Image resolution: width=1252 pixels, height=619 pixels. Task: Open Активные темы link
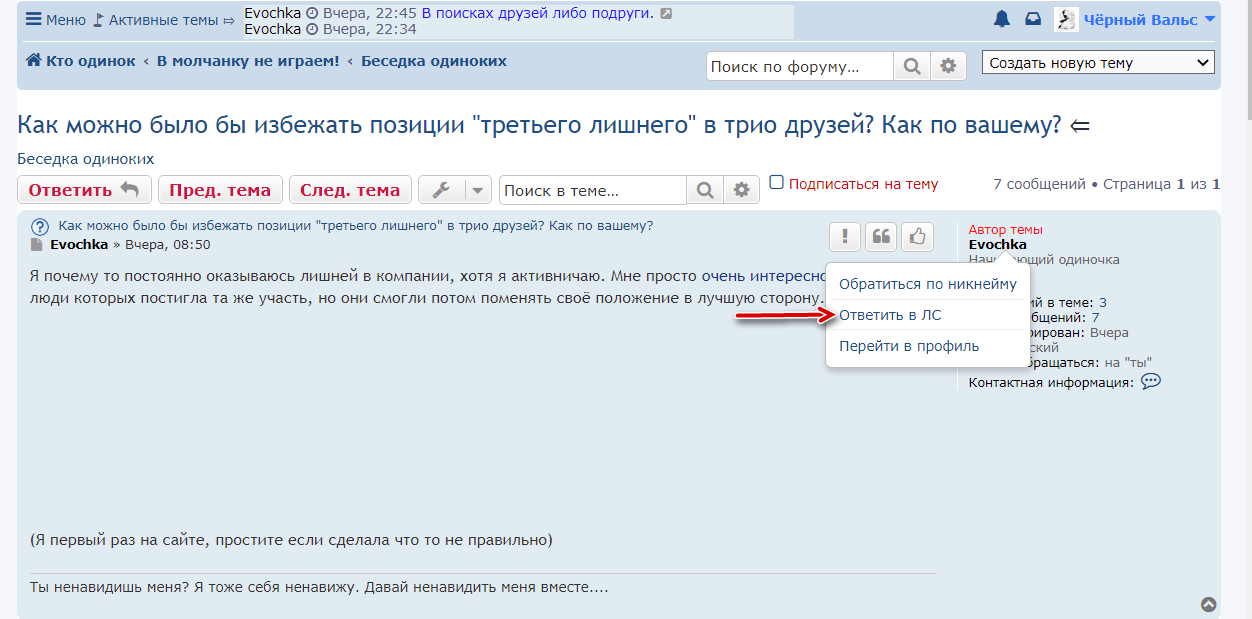163,20
